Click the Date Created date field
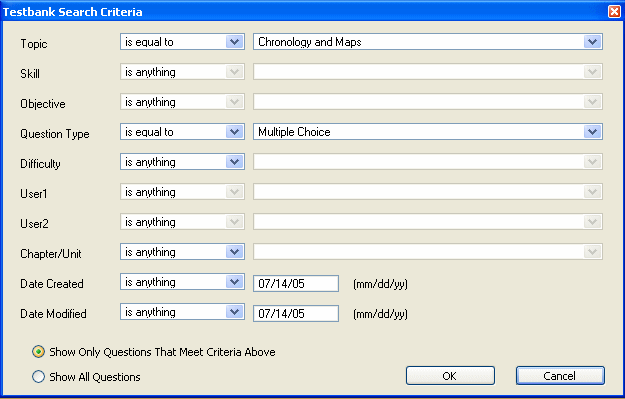This screenshot has width=625, height=399. (296, 283)
